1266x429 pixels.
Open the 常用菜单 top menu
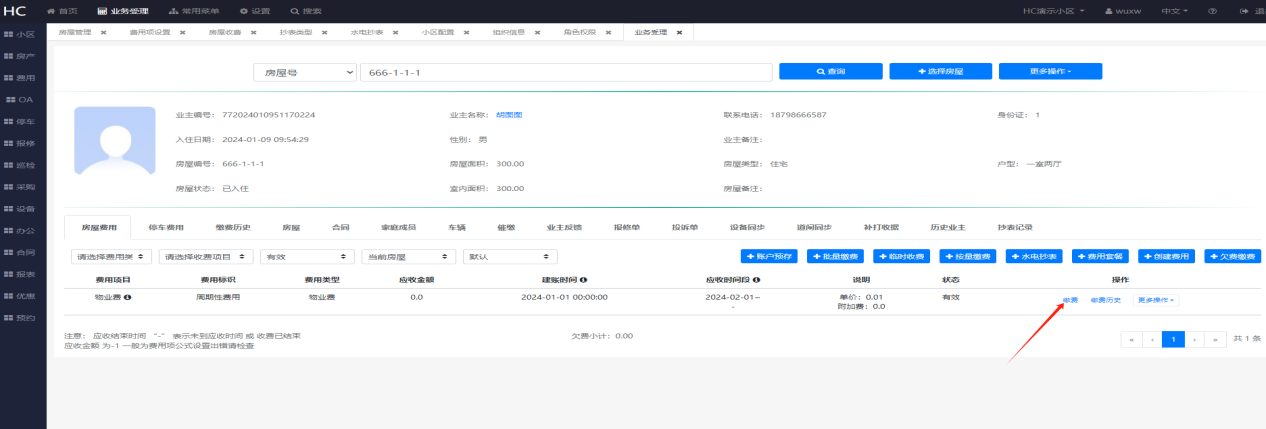coord(193,10)
